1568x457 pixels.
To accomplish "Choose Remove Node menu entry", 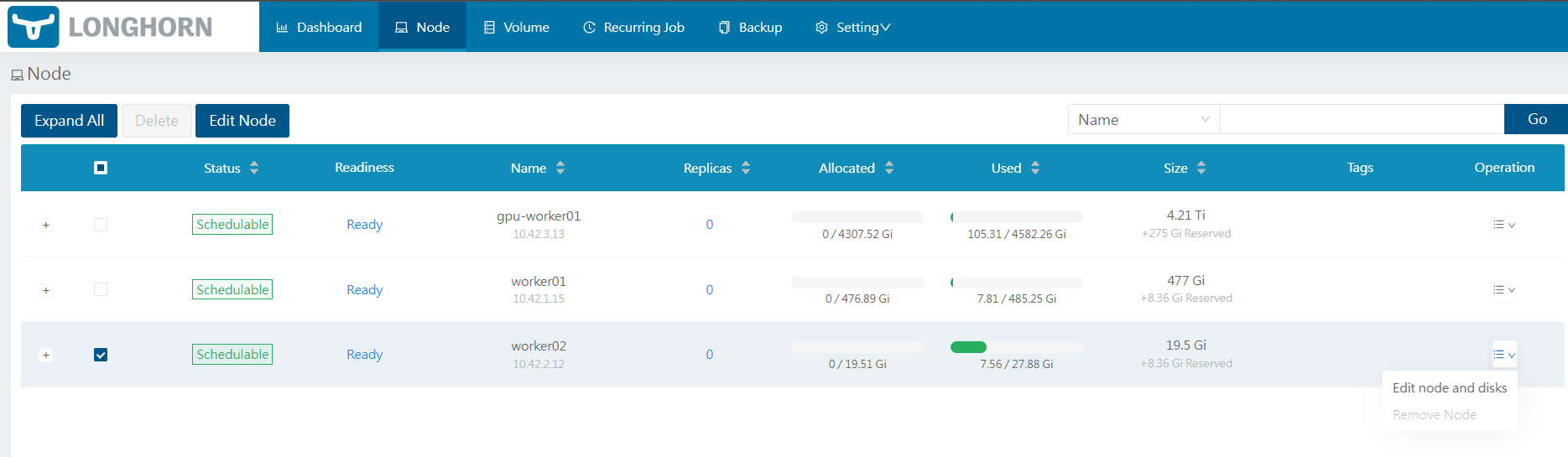I will [1450, 414].
